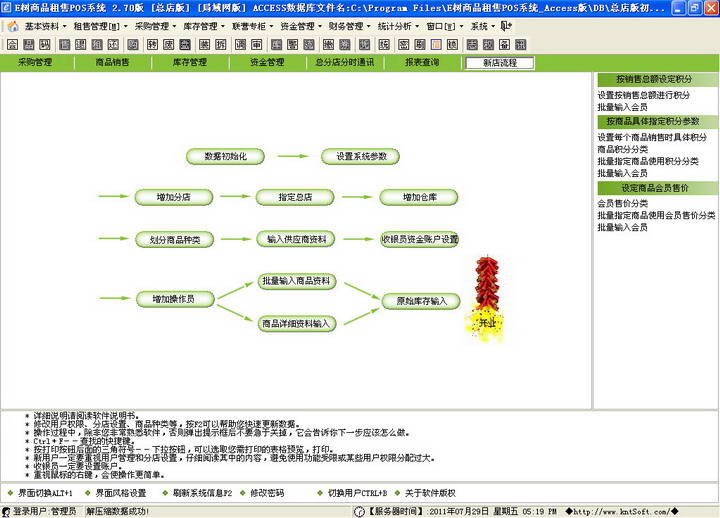This screenshot has width=720, height=518.
Task: Open the 批量指定商品使用会员售价分类 link
Action: tap(656, 215)
